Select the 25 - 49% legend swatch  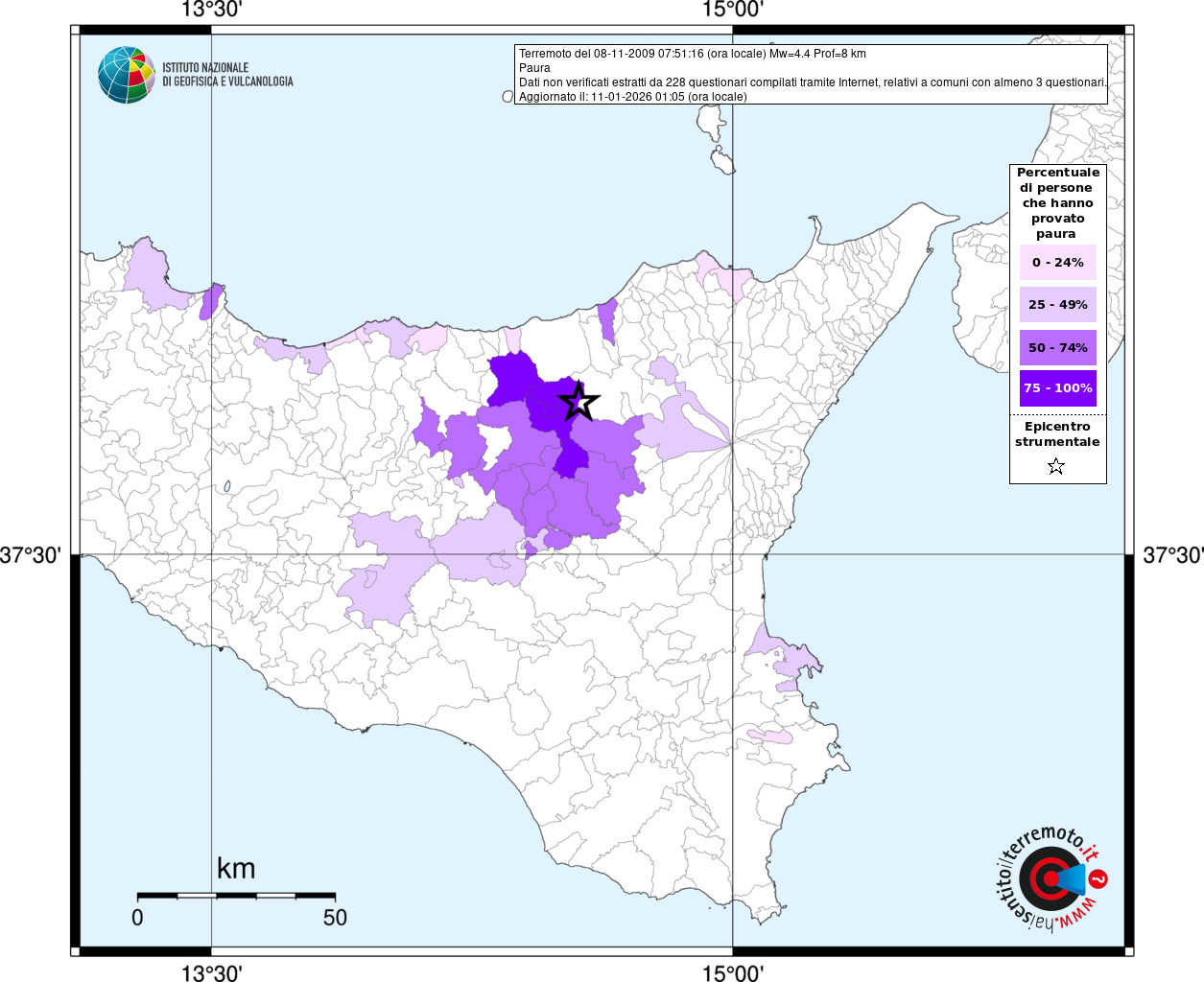click(x=1057, y=305)
